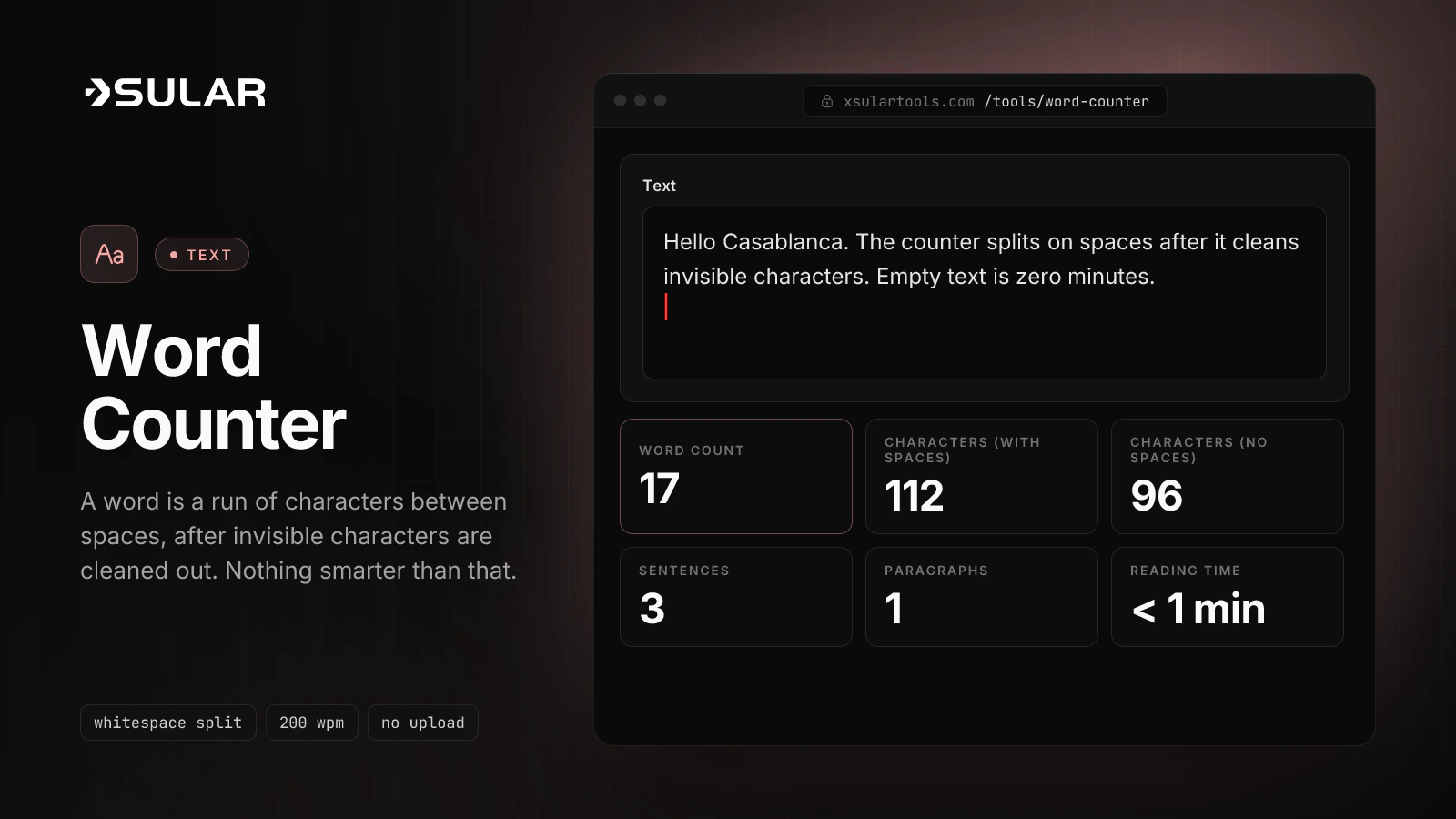Click the lock icon in address bar
The height and width of the screenshot is (819, 1456).
tap(827, 101)
